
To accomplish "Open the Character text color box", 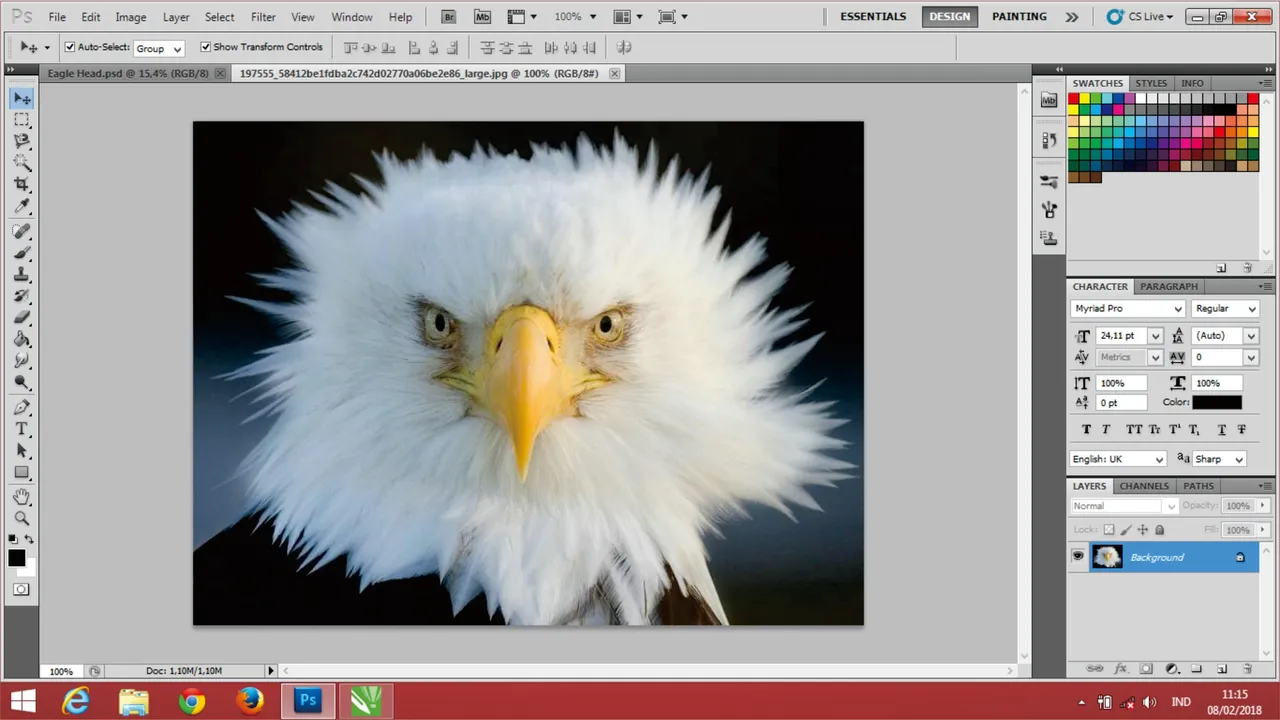I will click(x=1217, y=403).
